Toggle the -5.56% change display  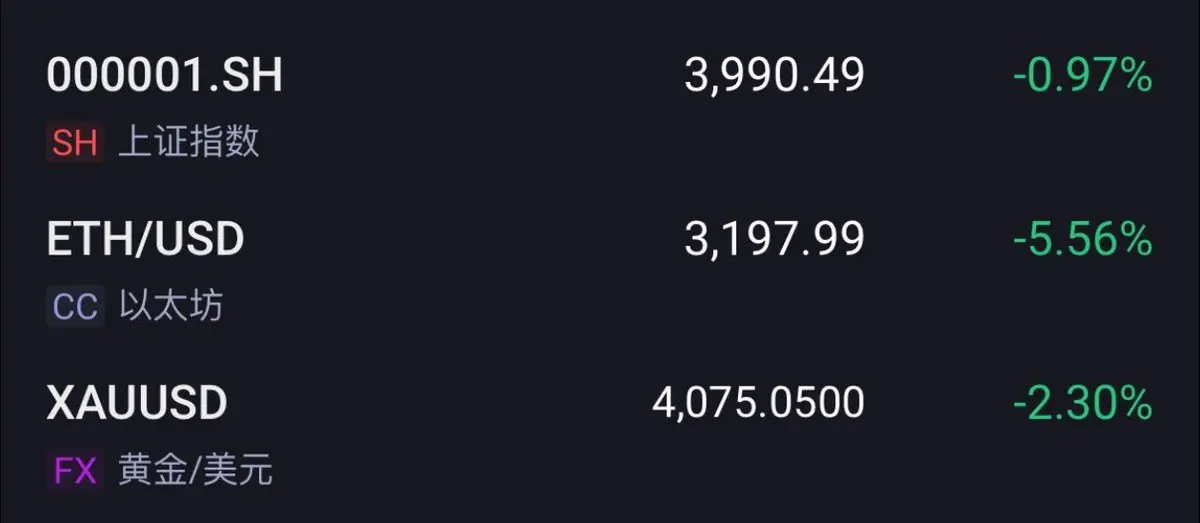click(1083, 240)
